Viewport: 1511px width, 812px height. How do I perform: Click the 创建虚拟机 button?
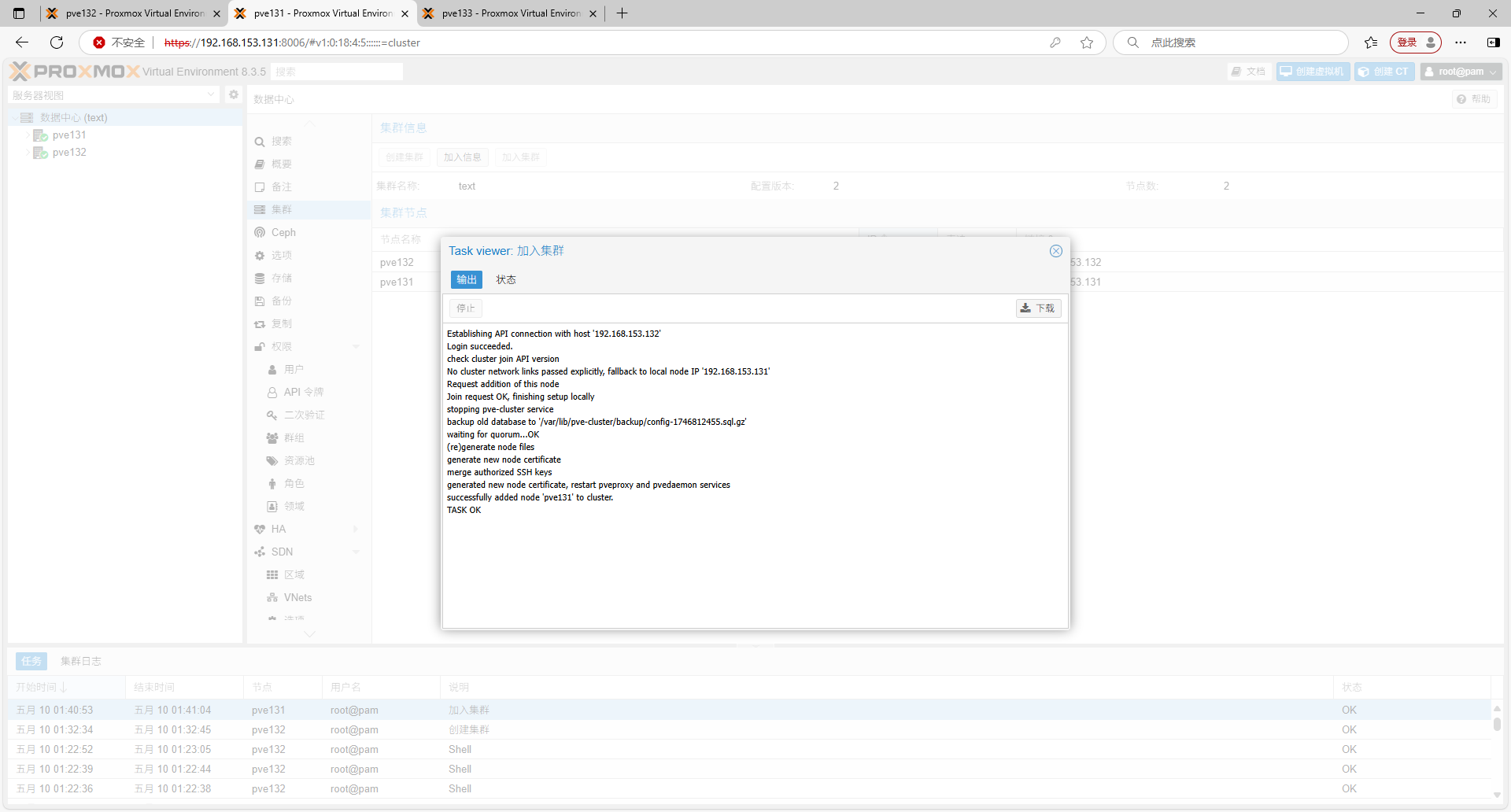tap(1313, 72)
